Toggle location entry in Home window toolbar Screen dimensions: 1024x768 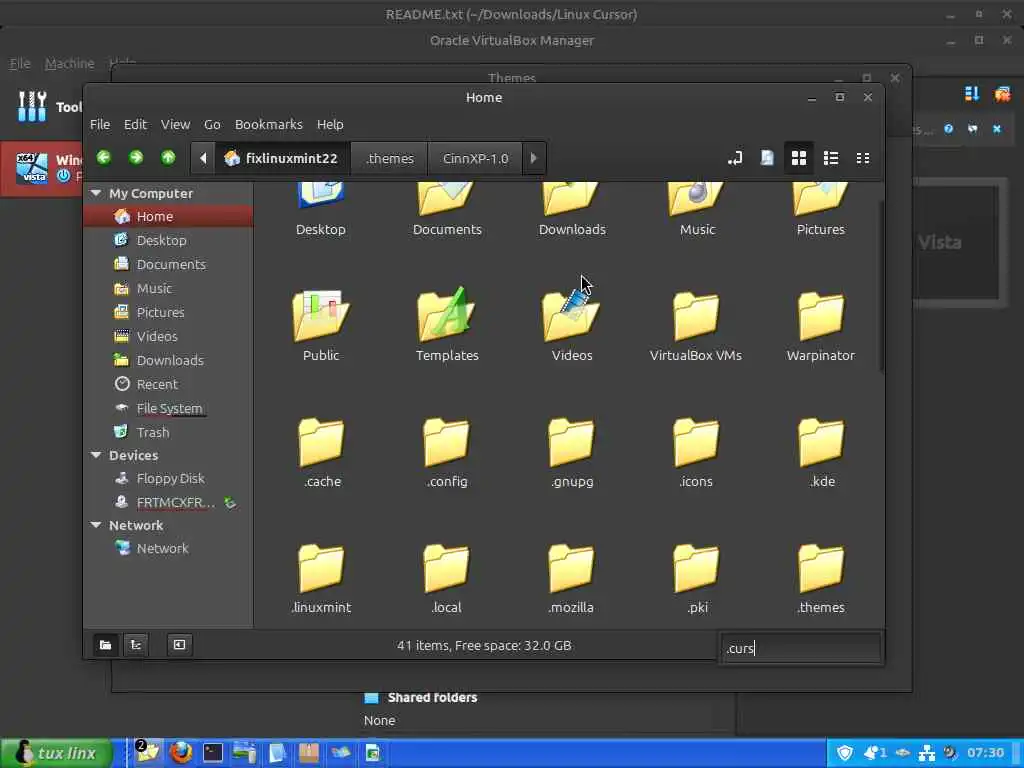(735, 158)
